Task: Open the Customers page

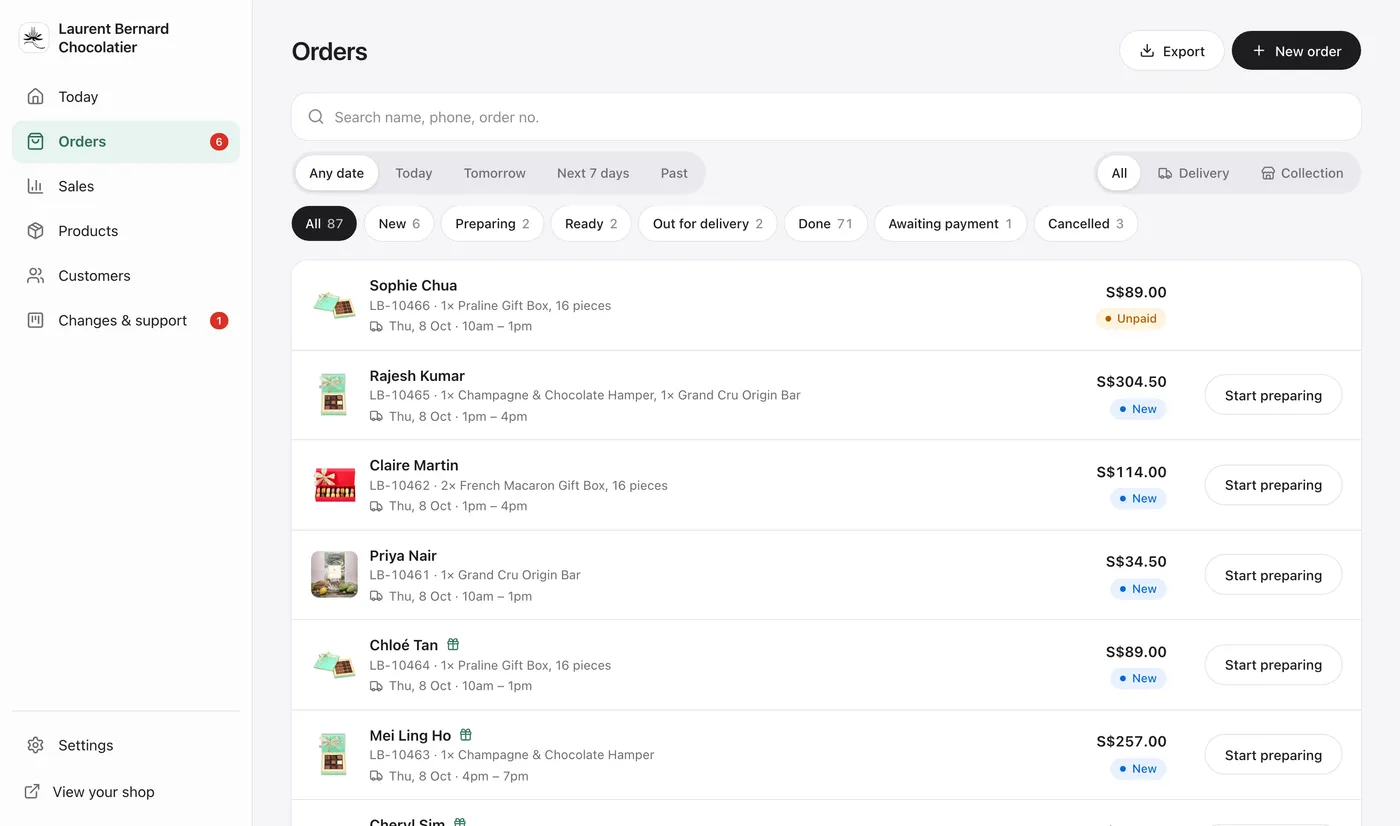Action: tap(126, 276)
